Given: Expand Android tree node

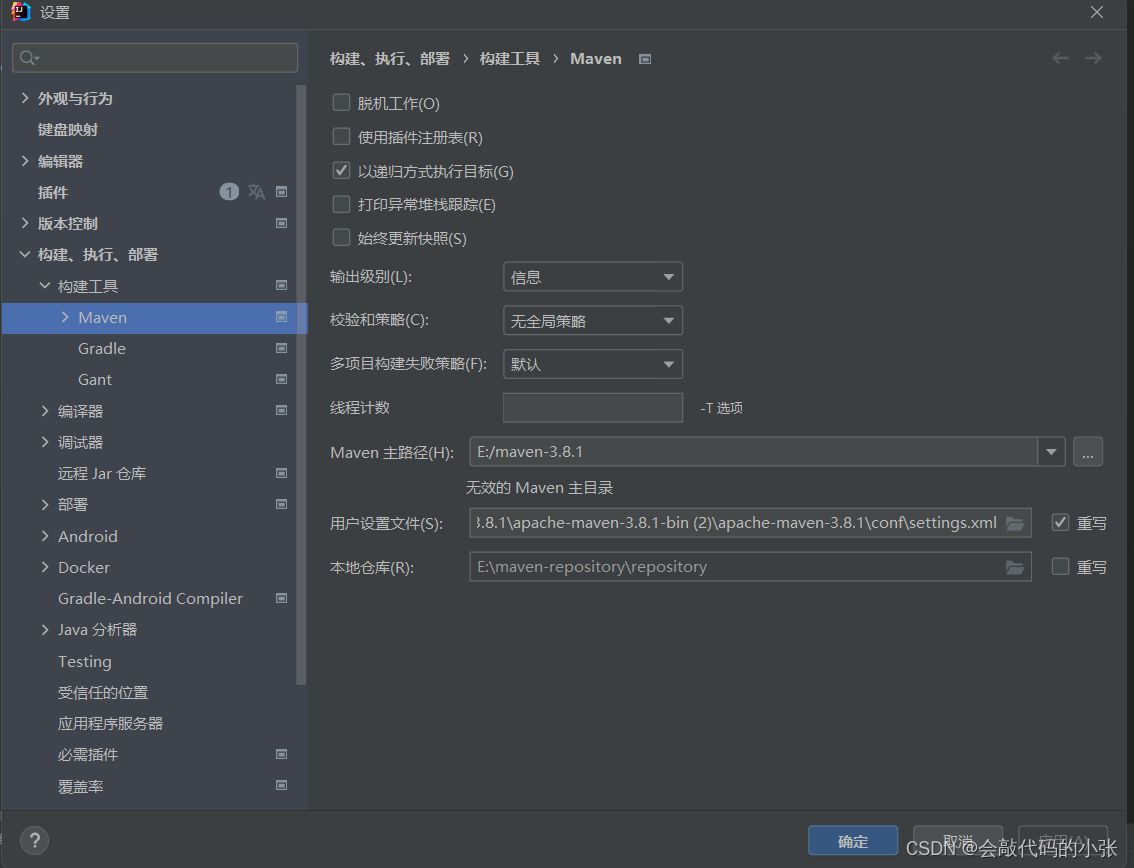Looking at the screenshot, I should (45, 536).
